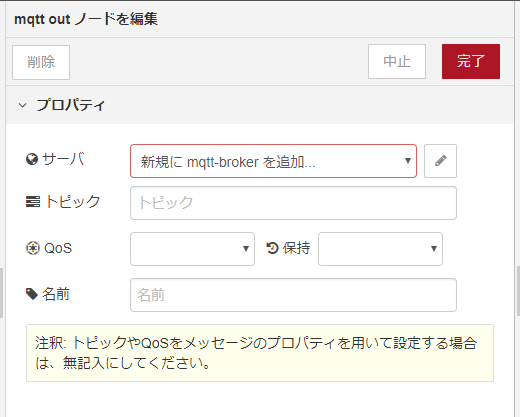Collapse the プロパティ section chevron

click(22, 105)
